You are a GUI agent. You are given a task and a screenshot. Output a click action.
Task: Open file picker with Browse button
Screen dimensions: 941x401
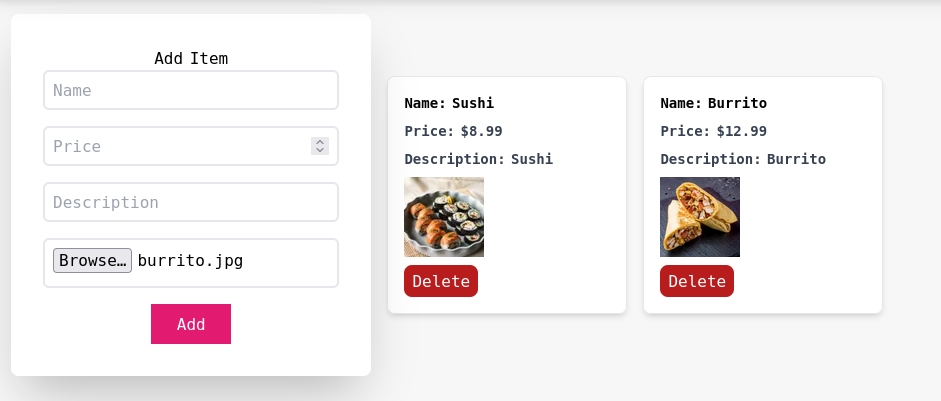click(92, 261)
